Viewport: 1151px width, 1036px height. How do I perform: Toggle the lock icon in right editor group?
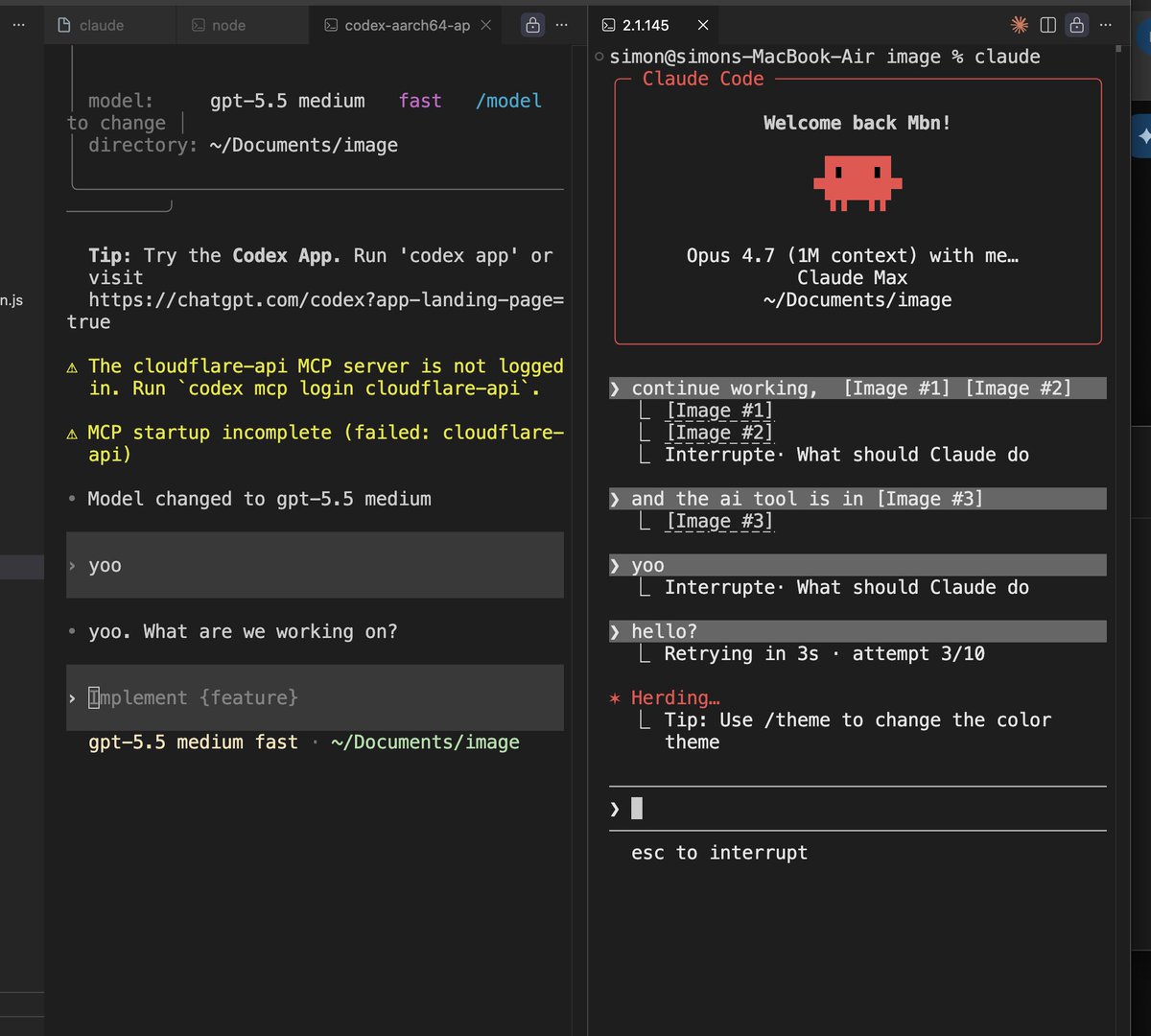pos(1077,25)
